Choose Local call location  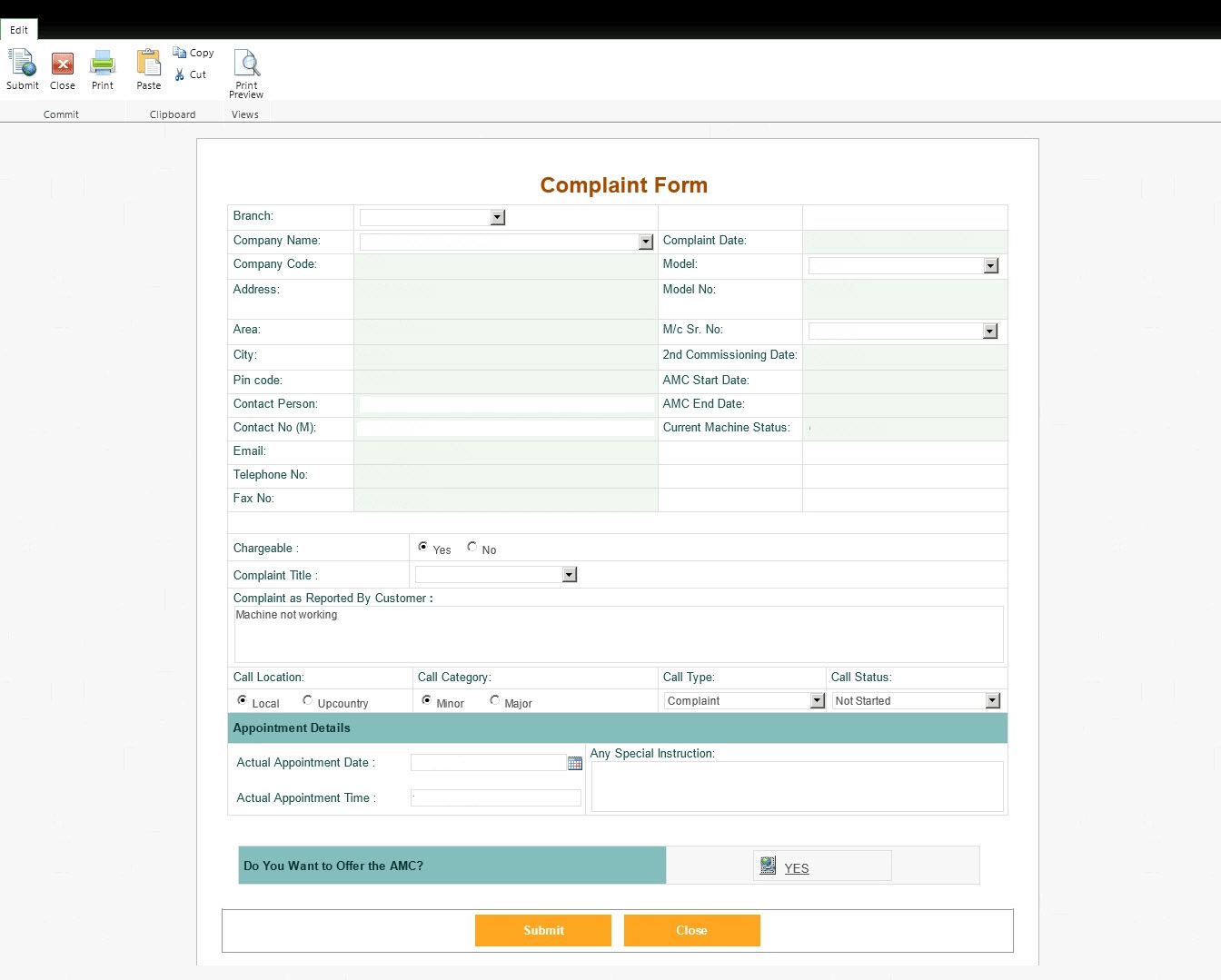[x=243, y=700]
